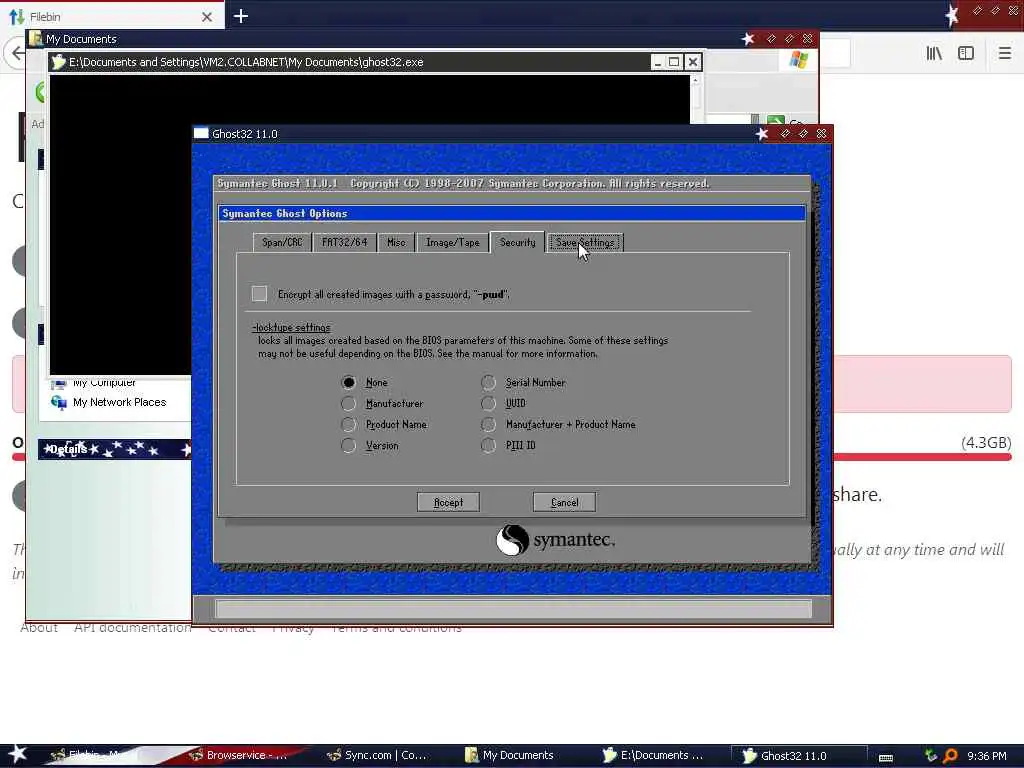The height and width of the screenshot is (768, 1024).
Task: Click the star Start button on taskbar
Action: pos(17,754)
